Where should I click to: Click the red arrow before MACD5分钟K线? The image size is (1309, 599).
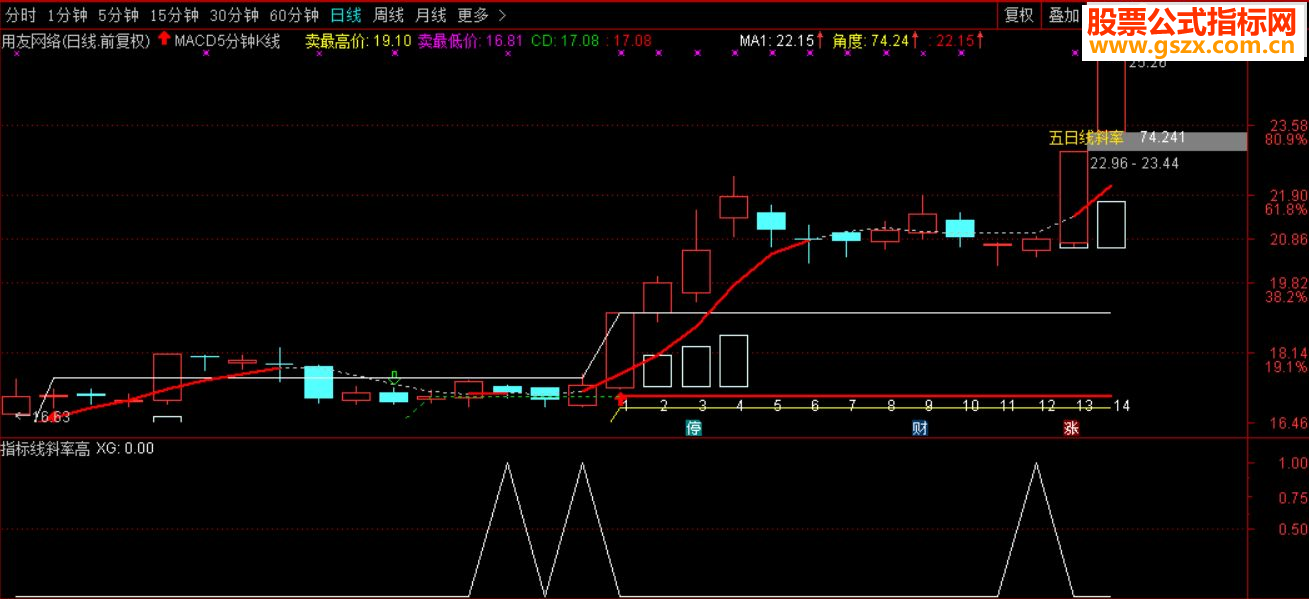163,40
